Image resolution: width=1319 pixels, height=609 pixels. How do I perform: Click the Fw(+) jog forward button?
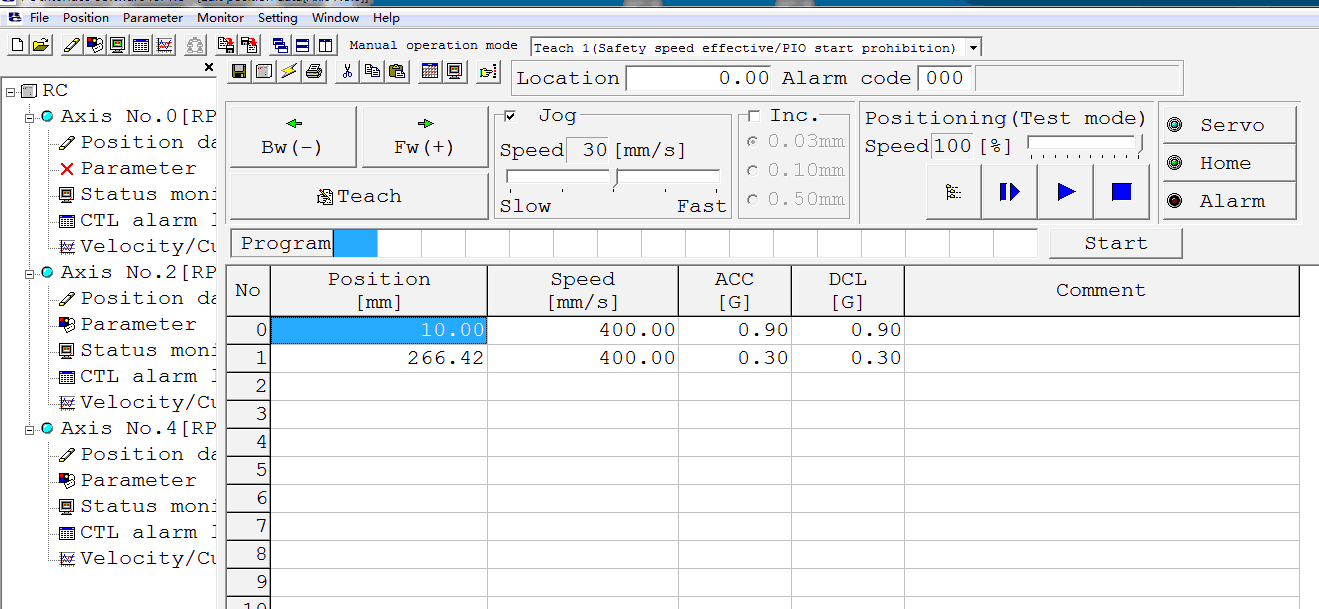[424, 137]
